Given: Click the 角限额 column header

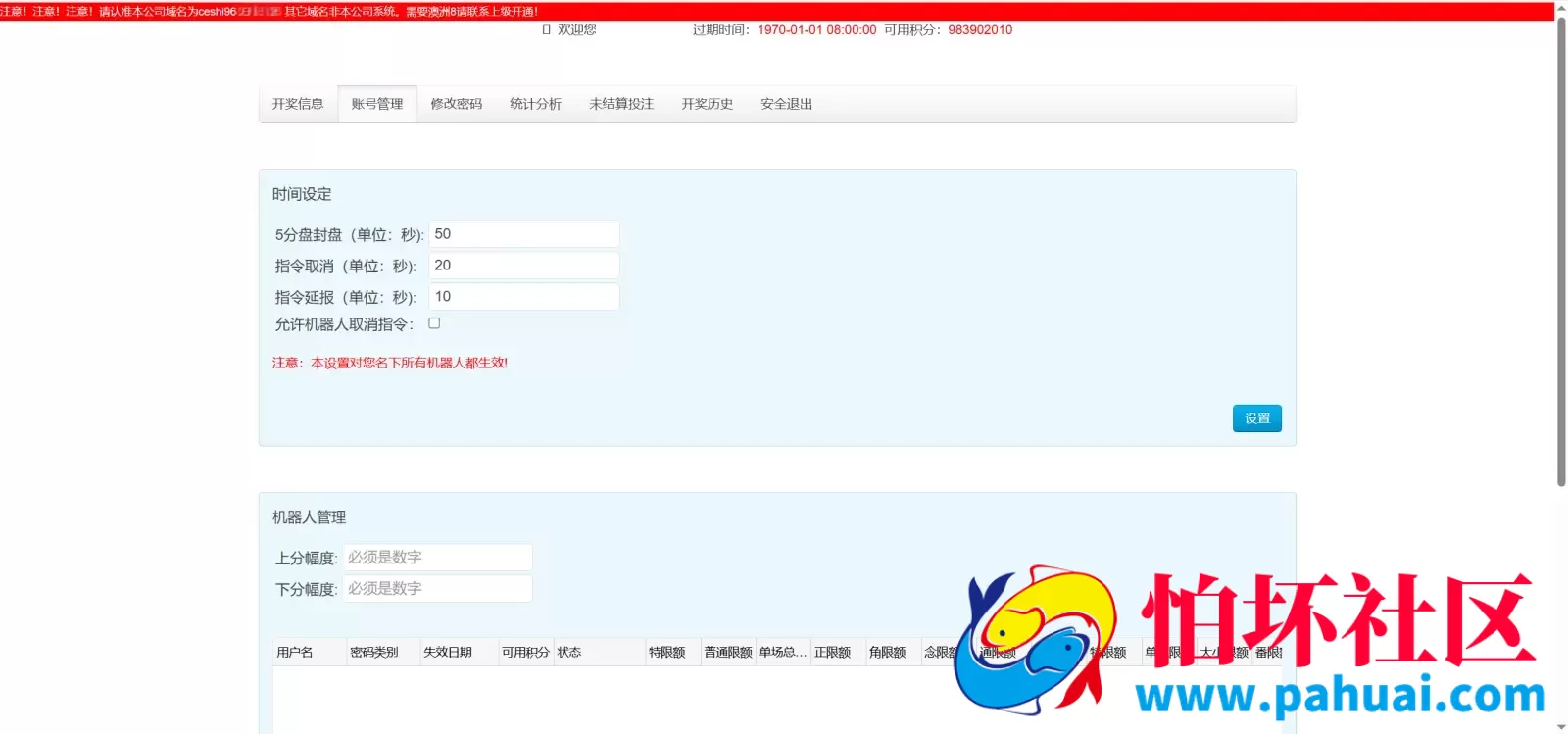Looking at the screenshot, I should coord(894,653).
